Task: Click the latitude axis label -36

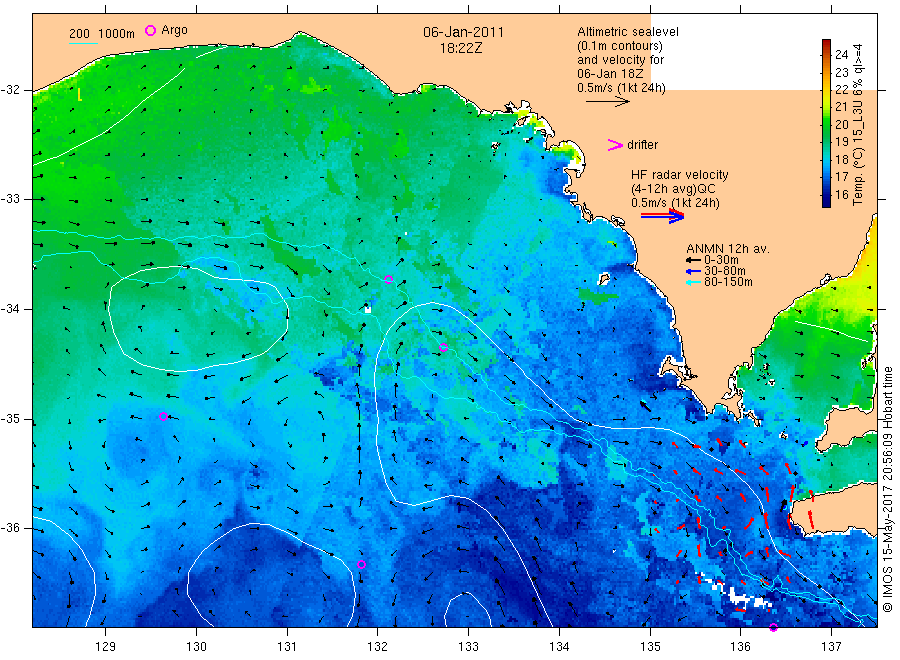Action: (10, 528)
